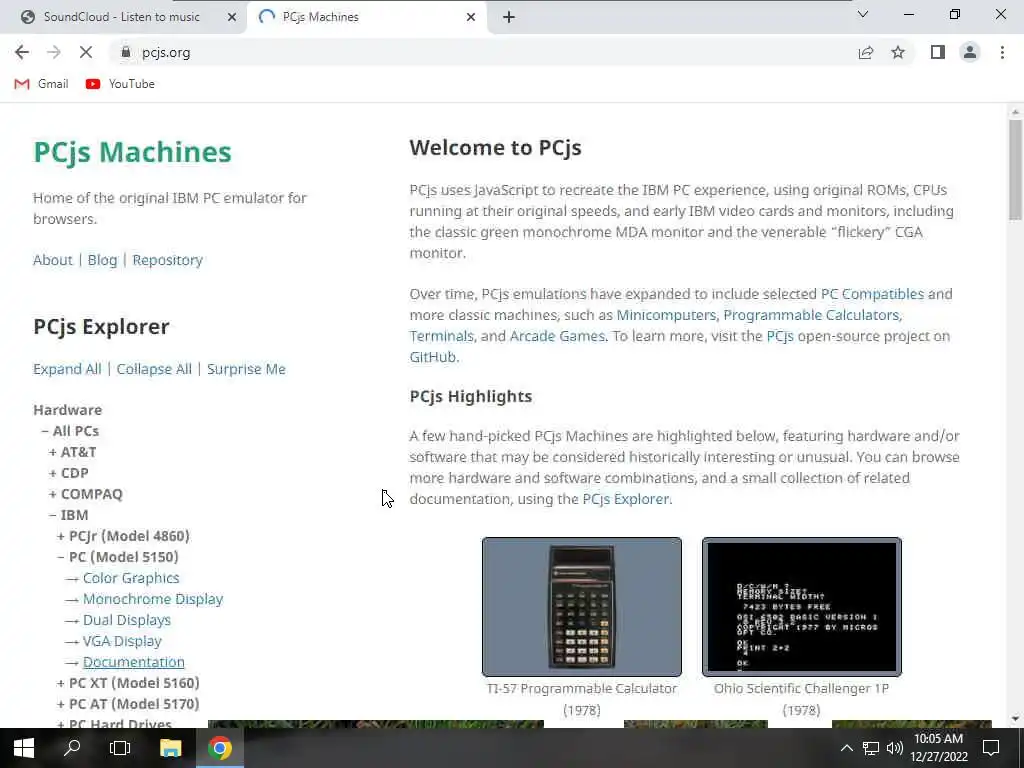The height and width of the screenshot is (768, 1024).
Task: Open the browser side panel
Action: point(938,52)
